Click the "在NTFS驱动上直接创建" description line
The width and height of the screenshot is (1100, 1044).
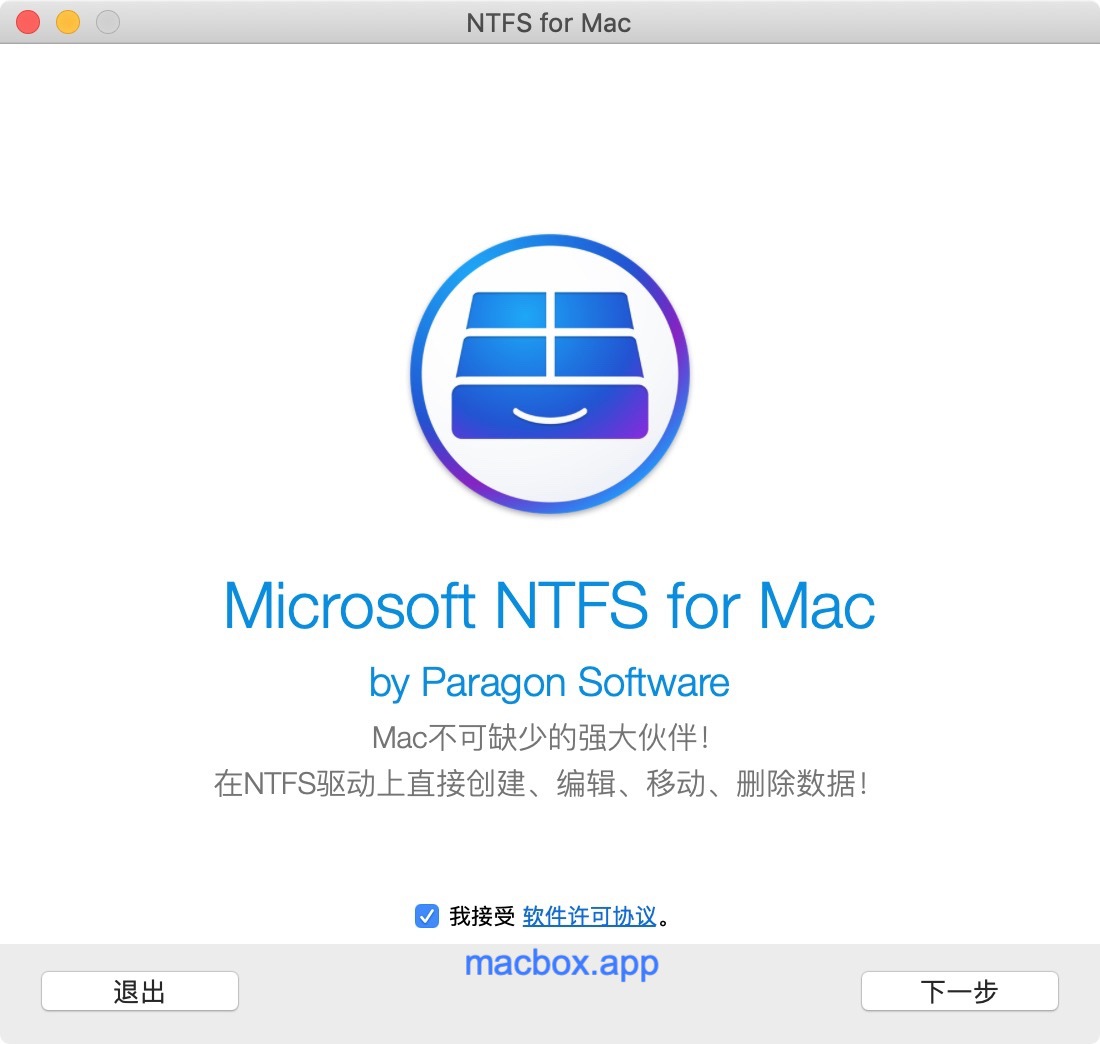541,784
